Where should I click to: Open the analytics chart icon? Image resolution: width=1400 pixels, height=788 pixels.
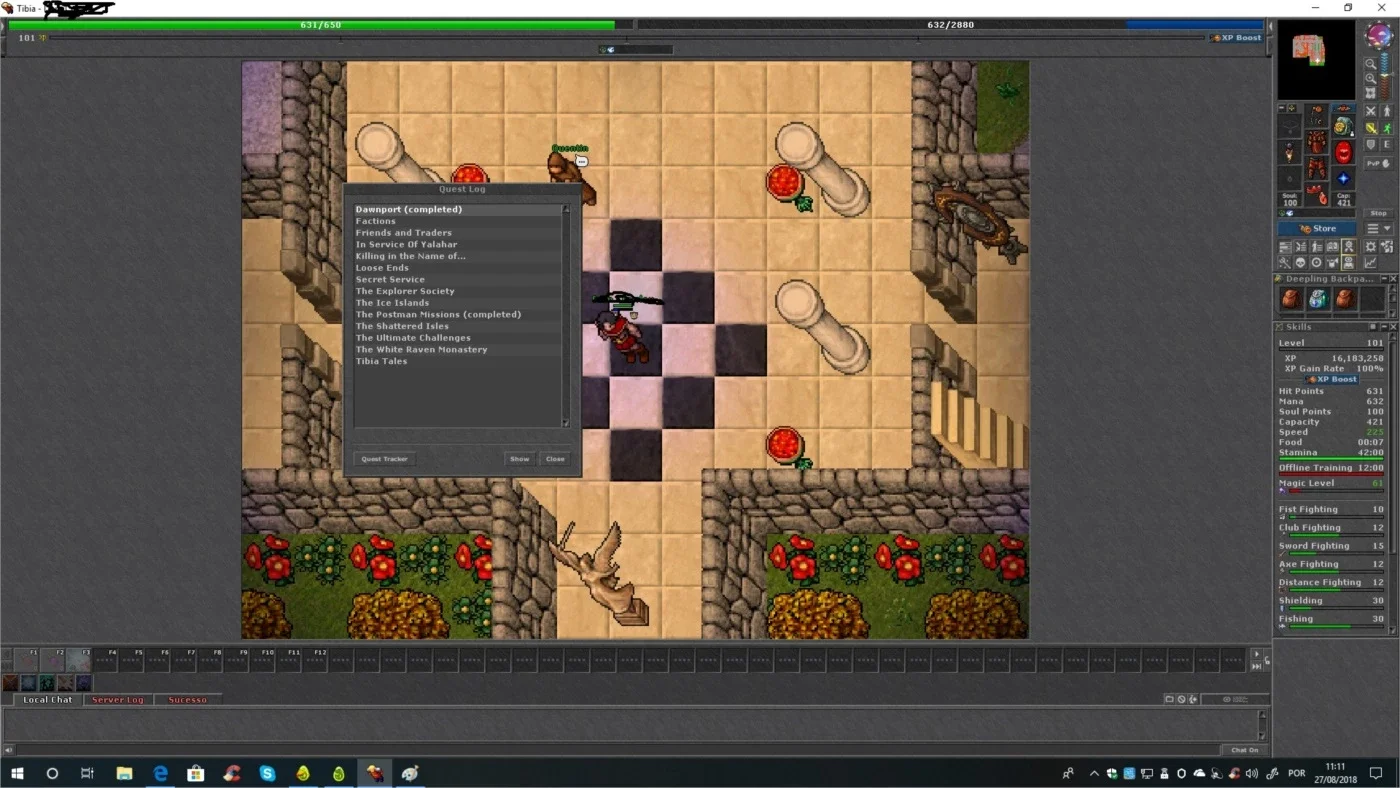pyautogui.click(x=1370, y=262)
